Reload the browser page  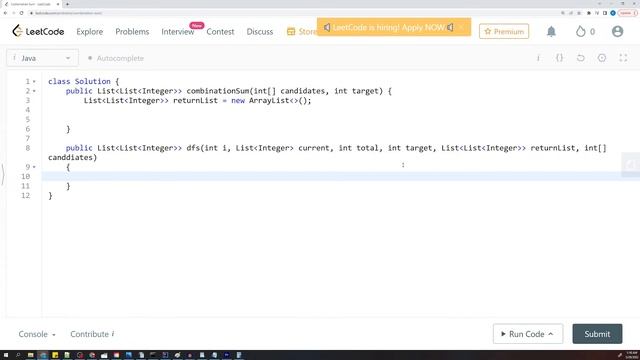21,13
